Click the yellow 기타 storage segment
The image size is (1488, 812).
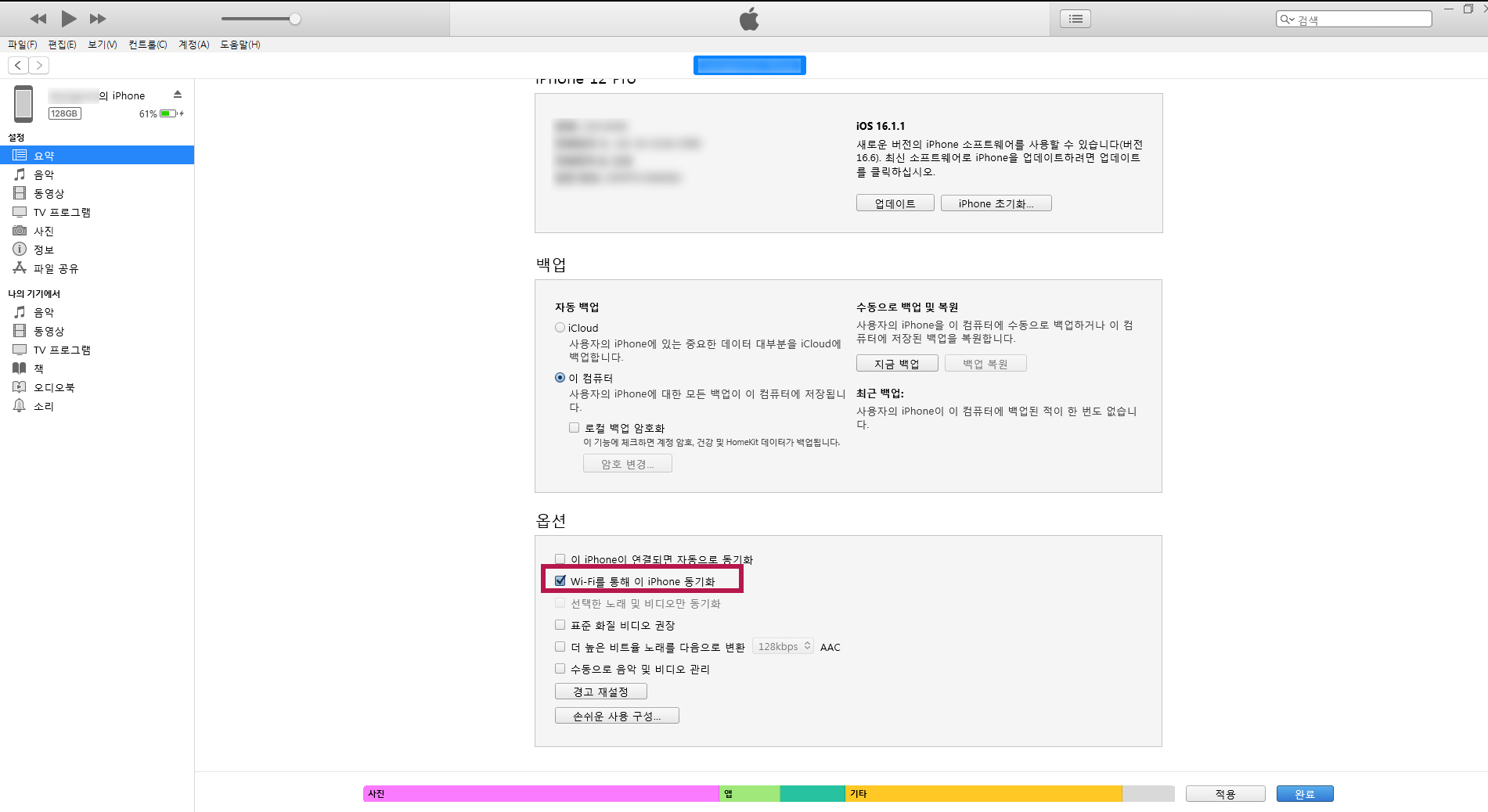pyautogui.click(x=983, y=793)
